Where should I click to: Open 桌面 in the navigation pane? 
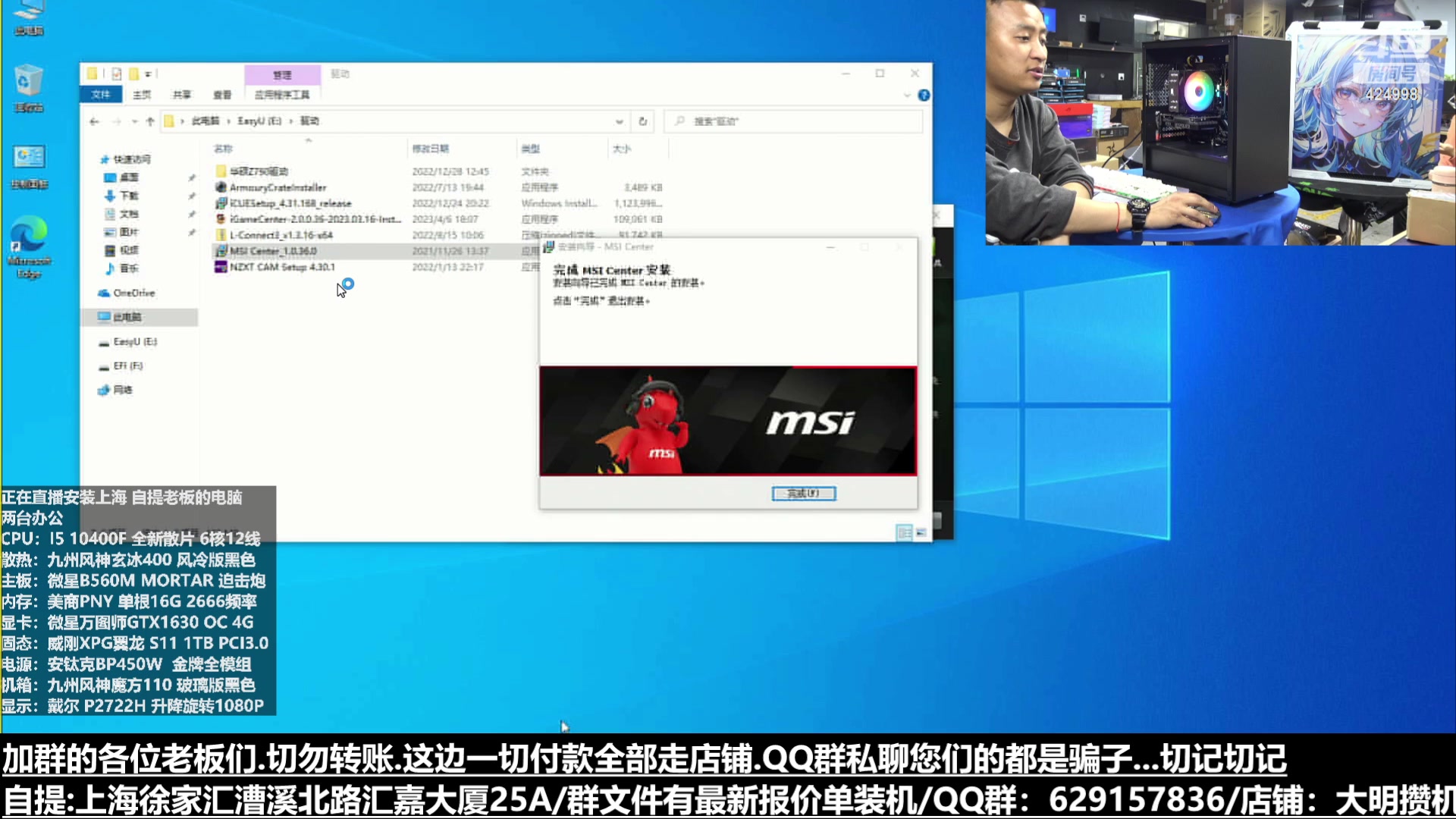click(x=130, y=177)
